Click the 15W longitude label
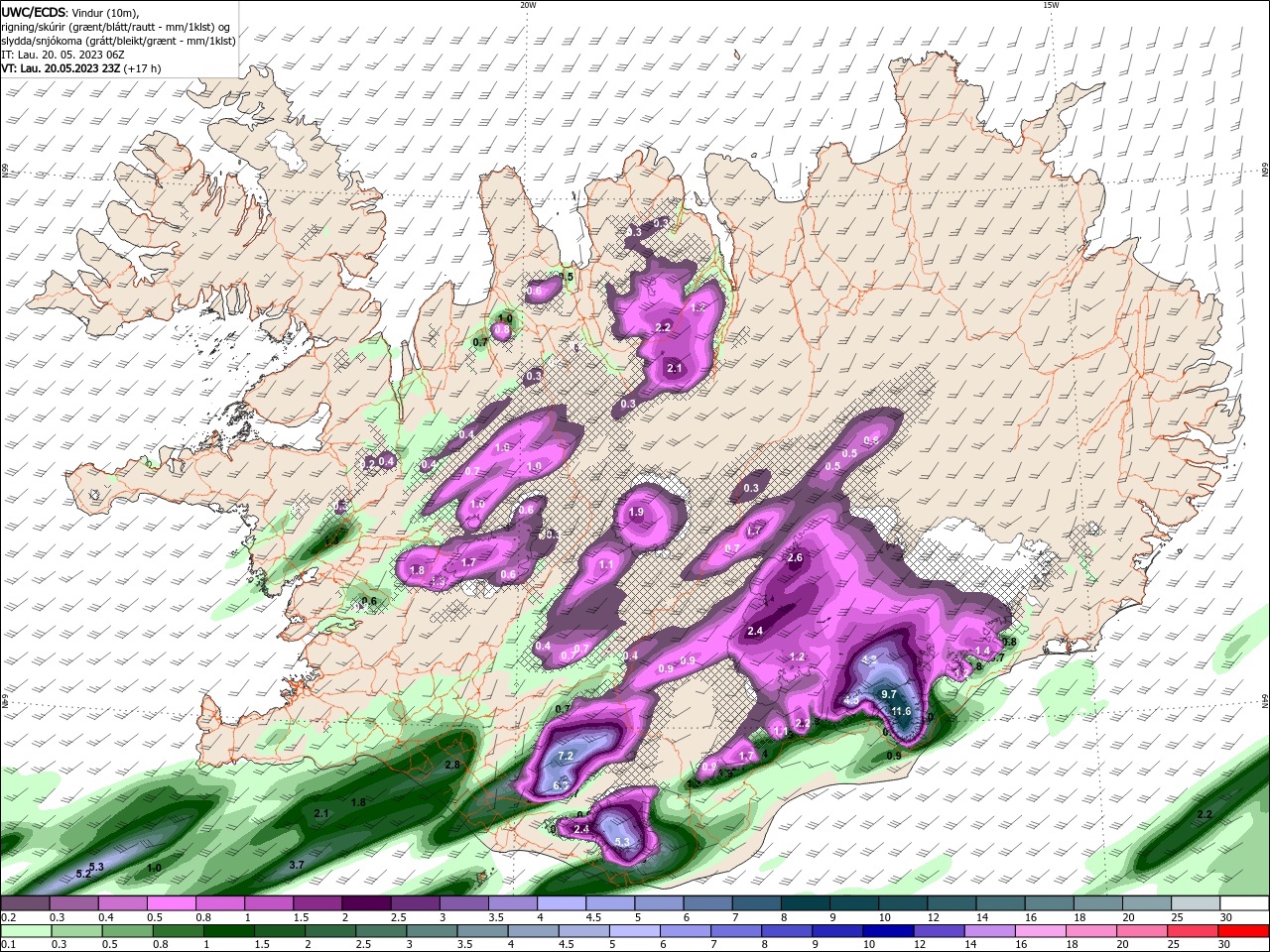Screen dimensions: 1270x952 pos(1051,5)
